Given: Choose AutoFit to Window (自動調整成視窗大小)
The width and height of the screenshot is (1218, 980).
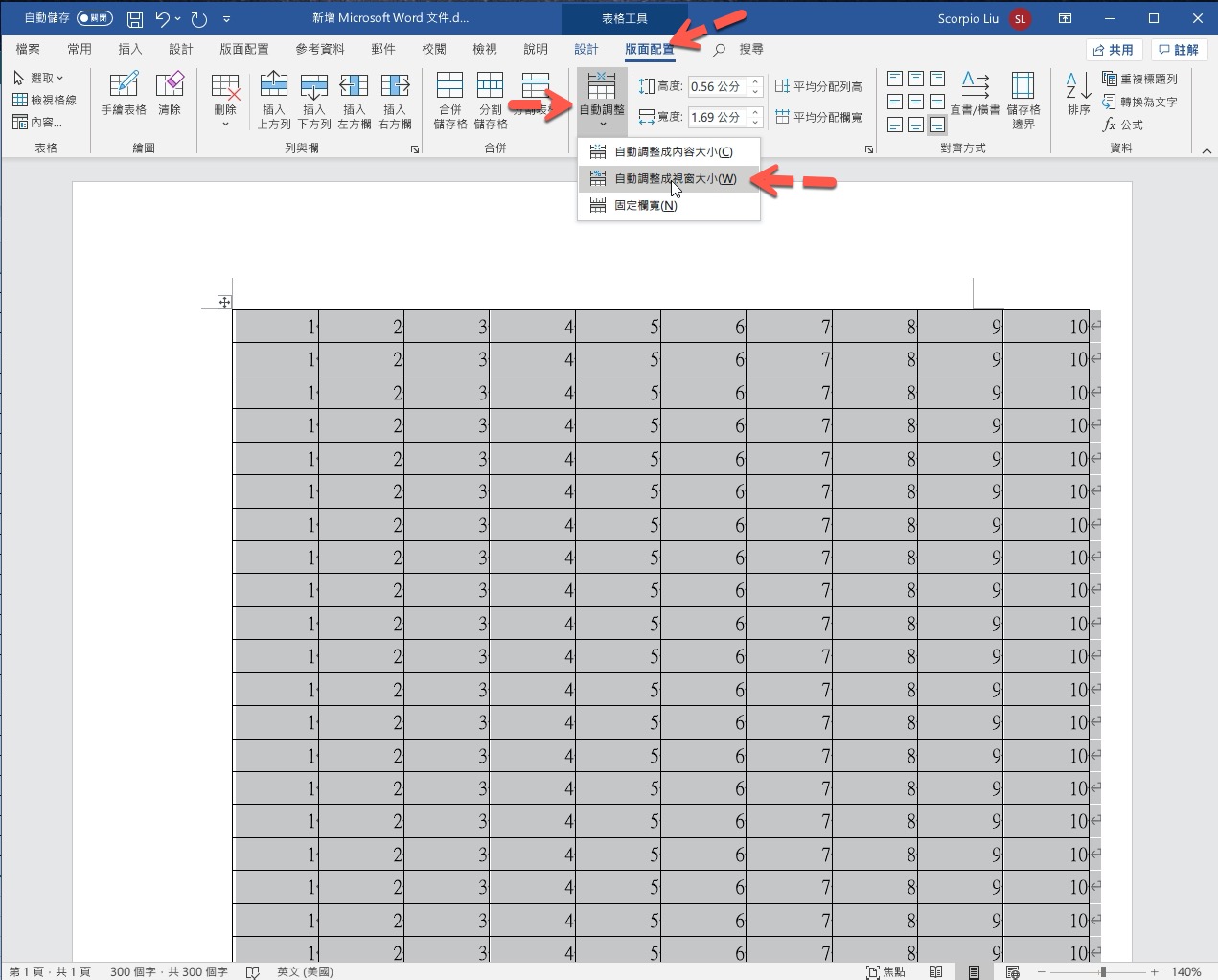Looking at the screenshot, I should click(x=675, y=178).
